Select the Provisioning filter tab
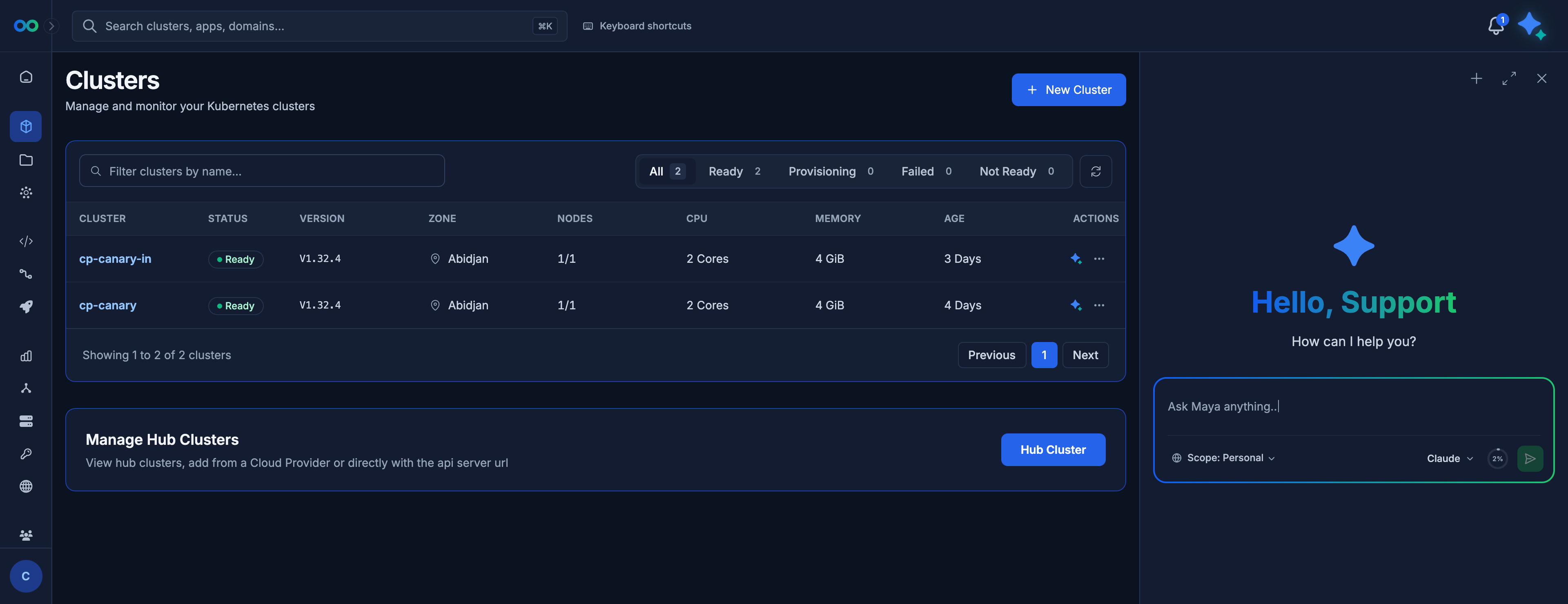1568x604 pixels. click(x=831, y=171)
